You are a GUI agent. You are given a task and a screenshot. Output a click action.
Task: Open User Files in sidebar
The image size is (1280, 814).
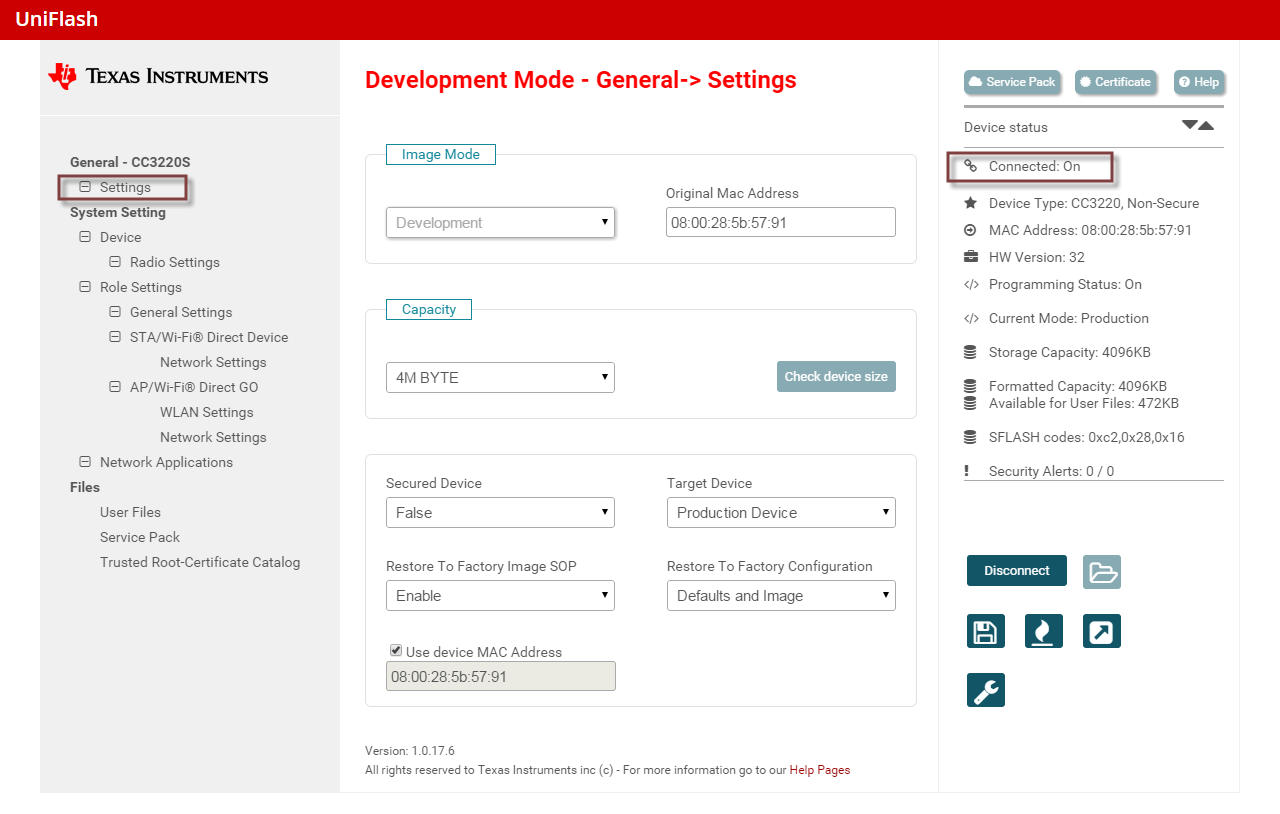(130, 512)
